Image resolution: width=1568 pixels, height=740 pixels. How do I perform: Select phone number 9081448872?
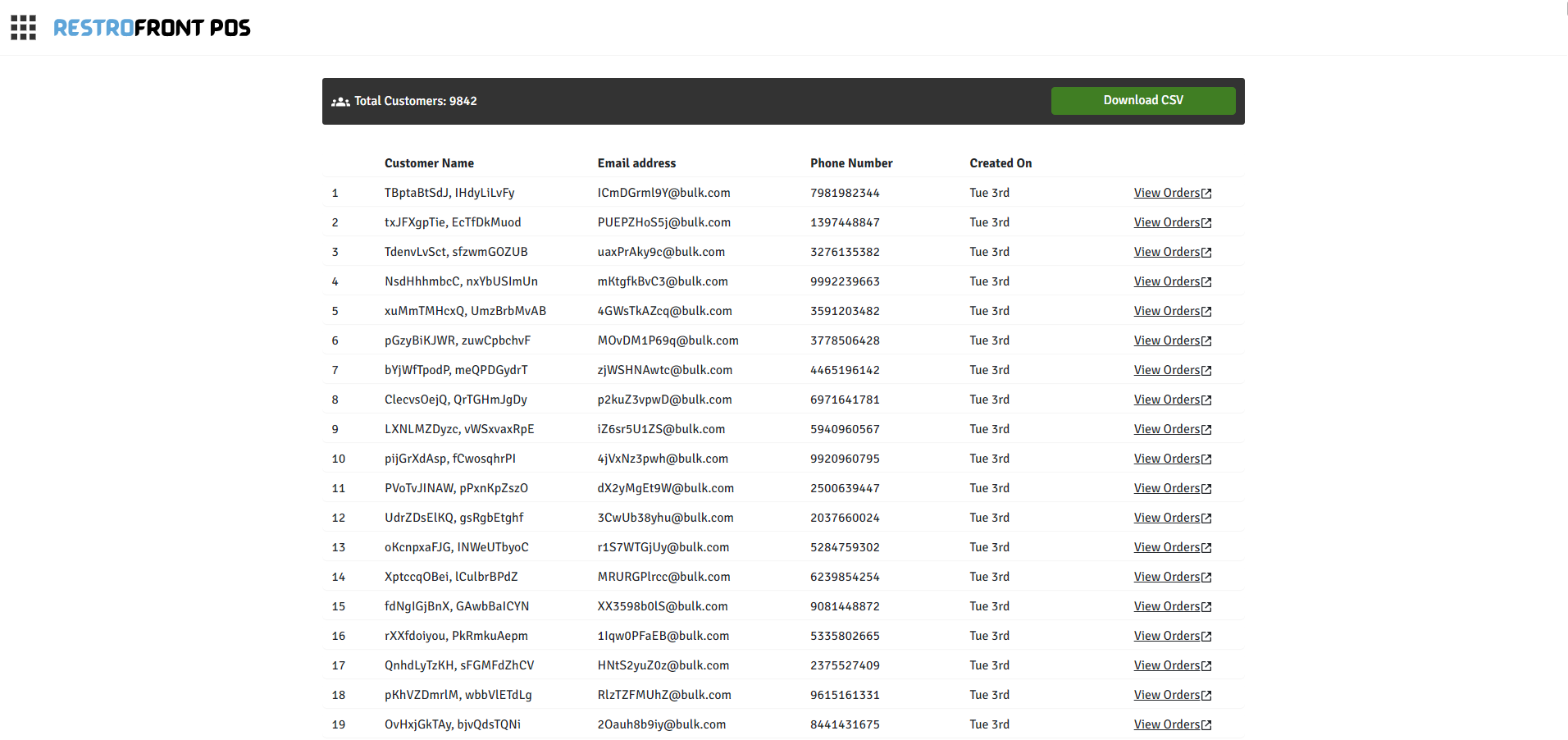[x=845, y=606]
